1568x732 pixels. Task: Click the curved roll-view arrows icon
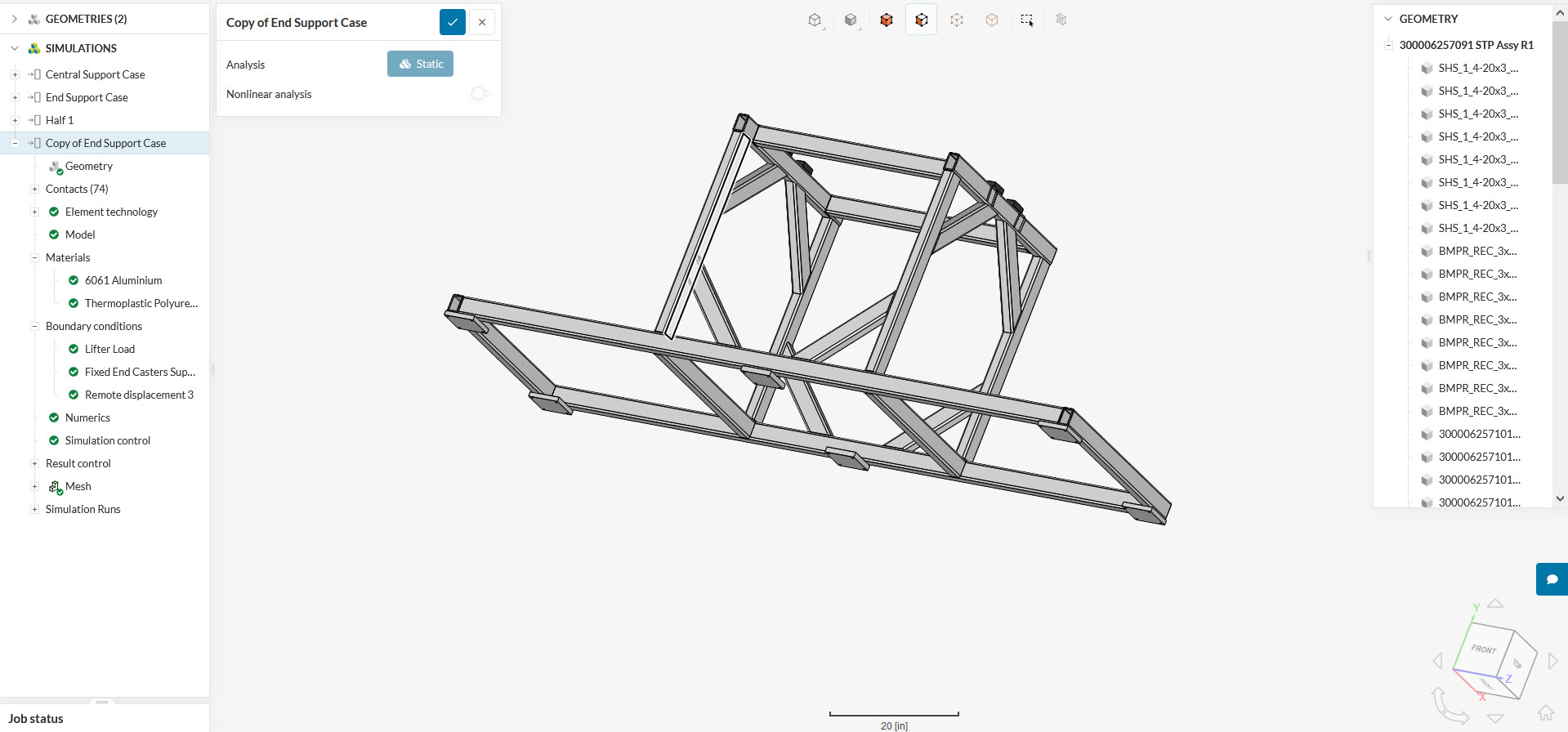click(1450, 706)
